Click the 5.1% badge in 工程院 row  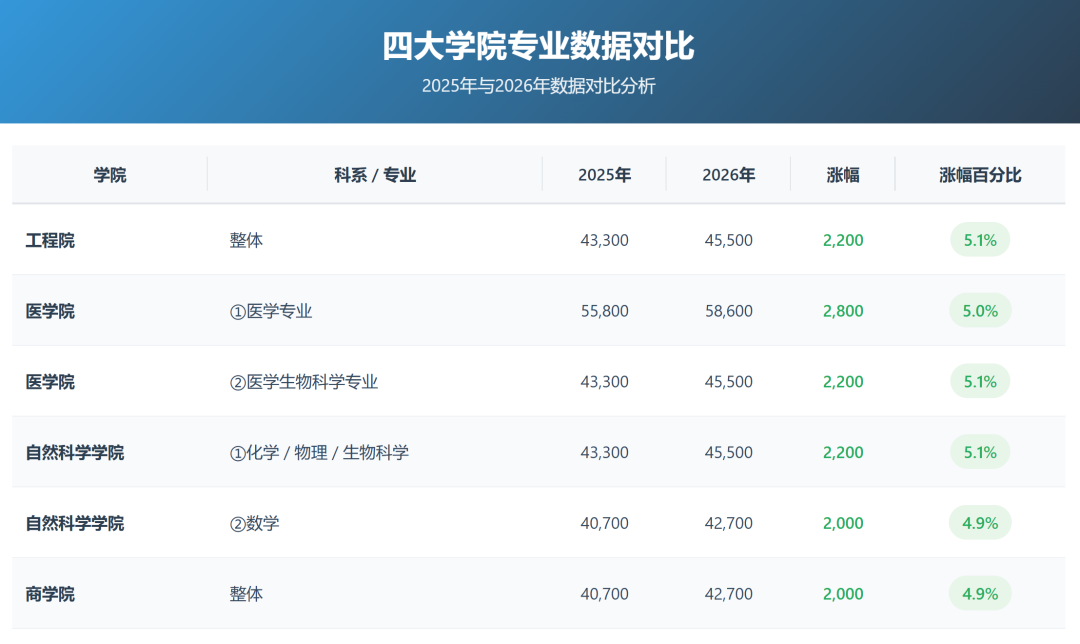[x=980, y=240]
